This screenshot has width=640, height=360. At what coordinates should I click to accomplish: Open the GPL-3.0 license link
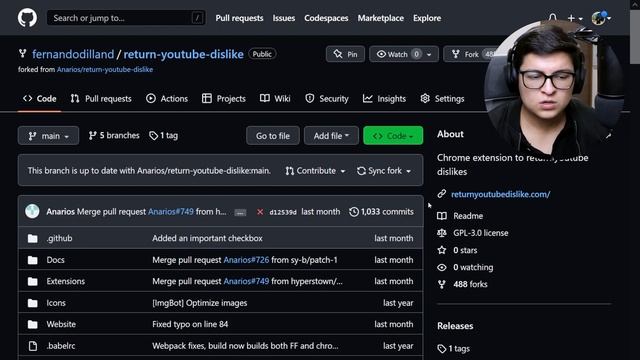[x=480, y=233]
